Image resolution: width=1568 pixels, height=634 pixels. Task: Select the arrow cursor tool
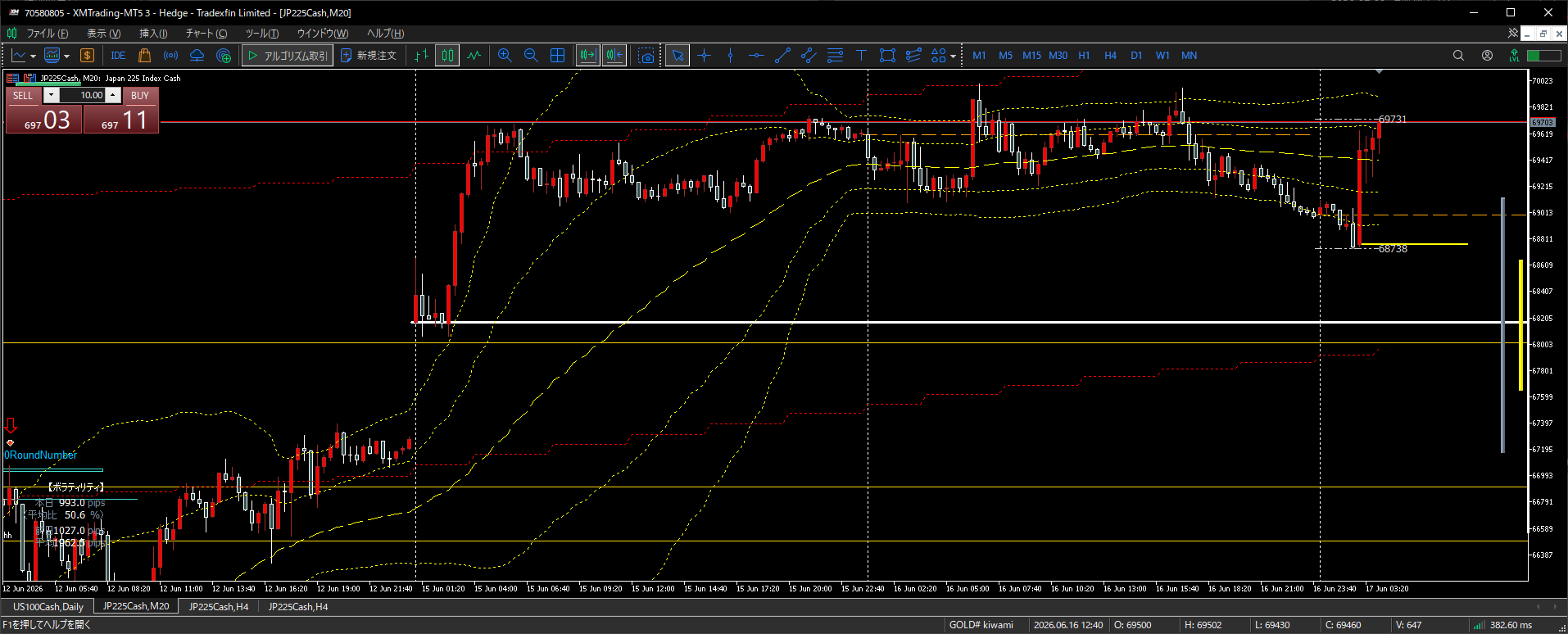point(678,56)
